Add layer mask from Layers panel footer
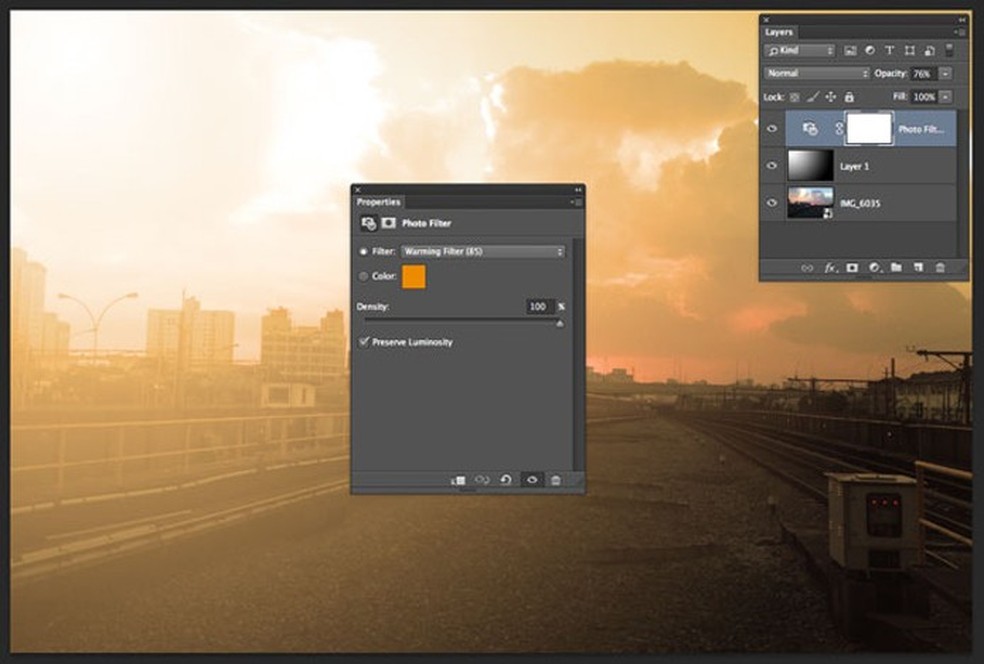The height and width of the screenshot is (664, 984). coord(852,268)
